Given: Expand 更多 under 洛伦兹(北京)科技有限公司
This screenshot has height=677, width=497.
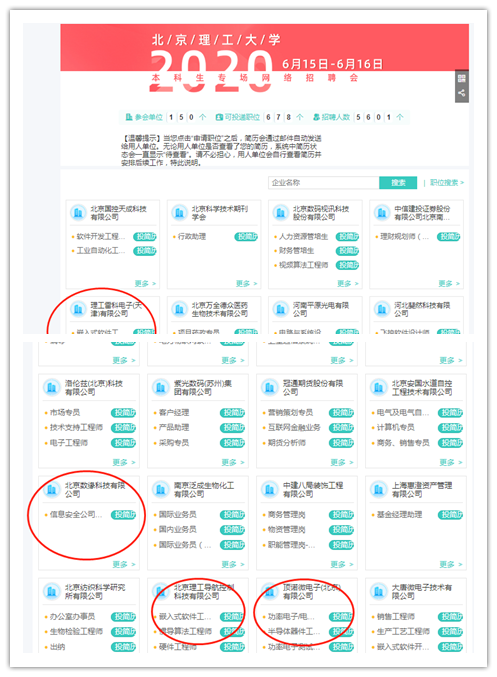Looking at the screenshot, I should (x=124, y=462).
